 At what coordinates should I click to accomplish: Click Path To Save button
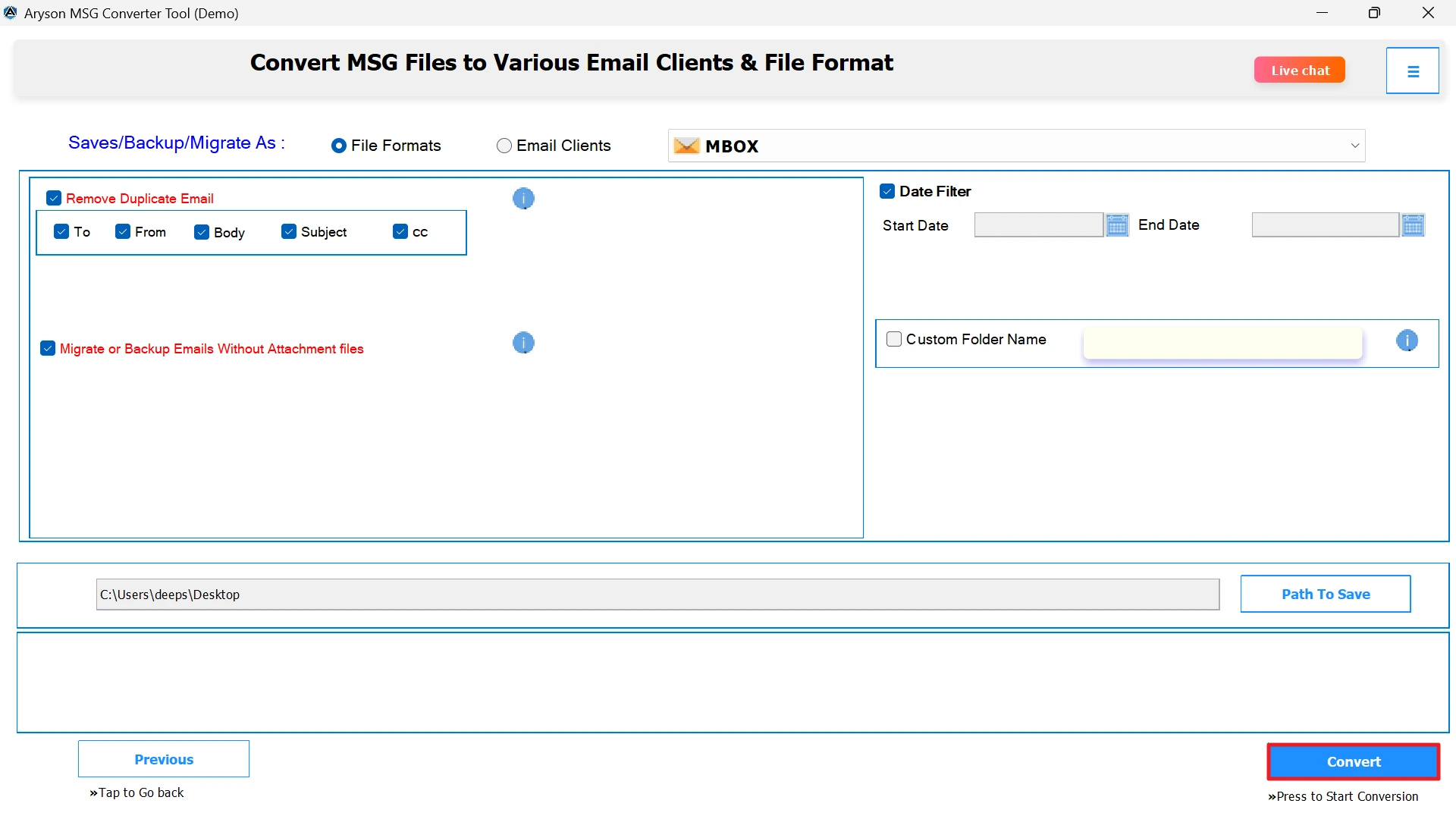(x=1326, y=594)
